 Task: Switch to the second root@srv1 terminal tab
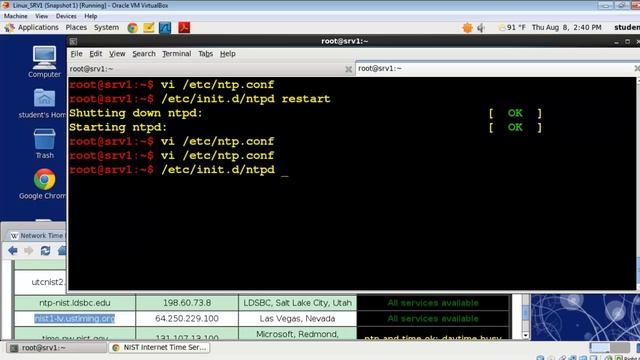coord(497,69)
